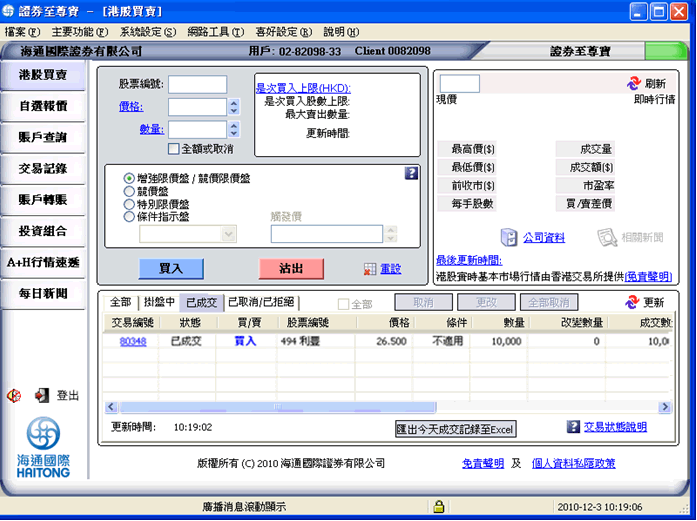Screen dimensions: 697x521
Task: Select the 競價盤 radio option
Action: coord(129,192)
